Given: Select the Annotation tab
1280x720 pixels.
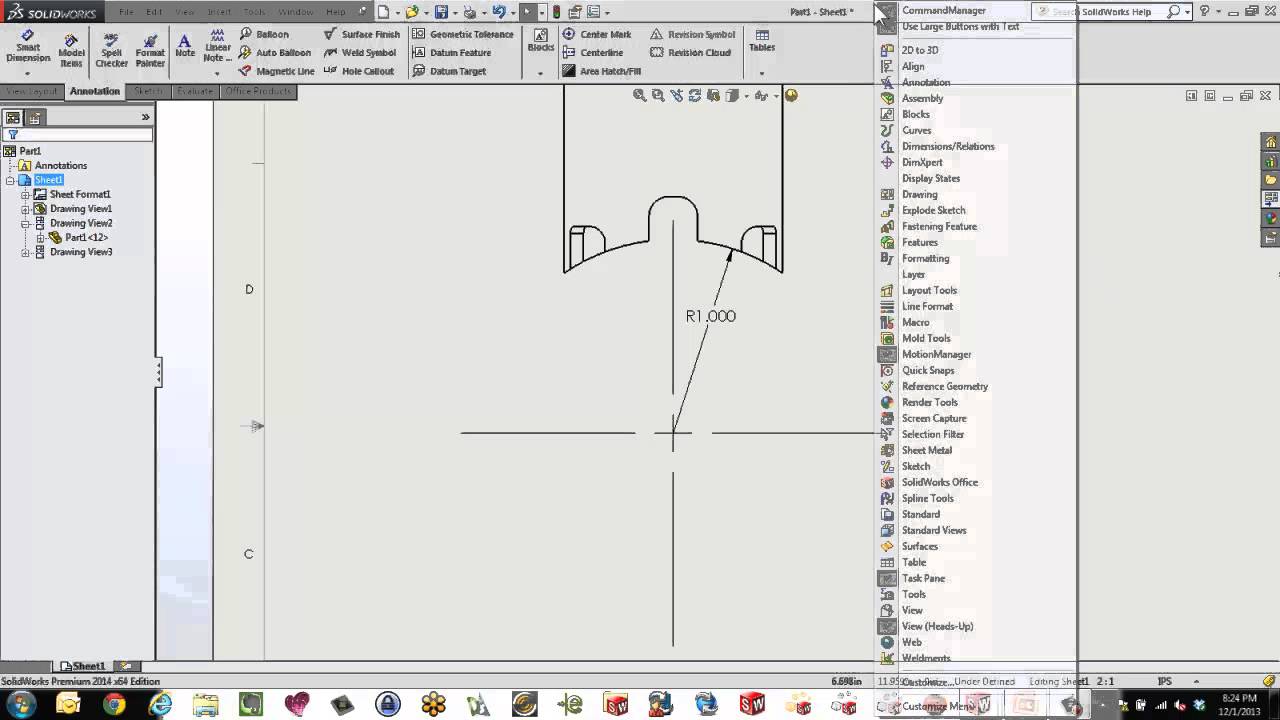Looking at the screenshot, I should tap(95, 91).
